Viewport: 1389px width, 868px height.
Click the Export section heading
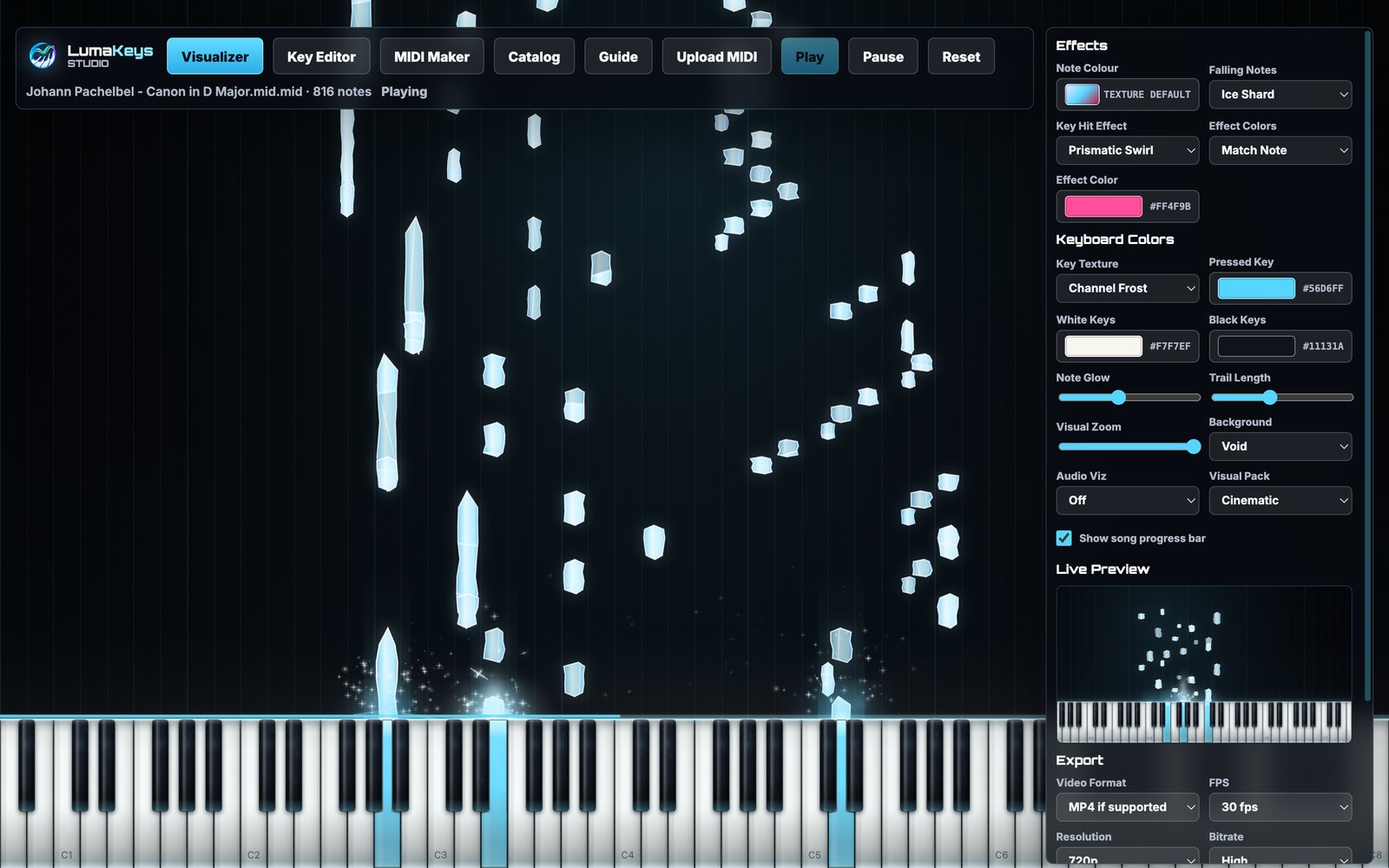(1079, 760)
